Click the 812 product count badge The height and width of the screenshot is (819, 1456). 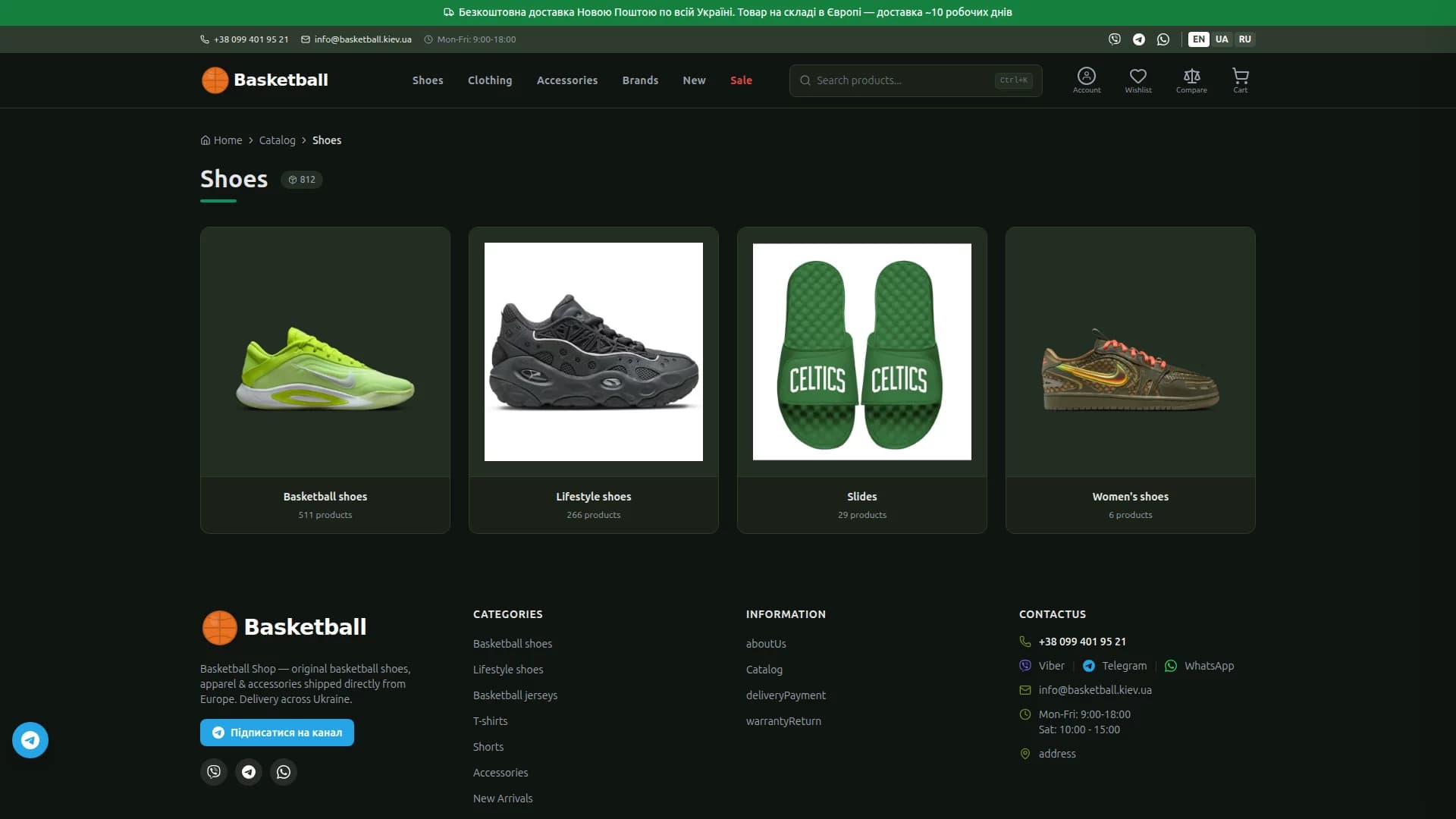(302, 180)
